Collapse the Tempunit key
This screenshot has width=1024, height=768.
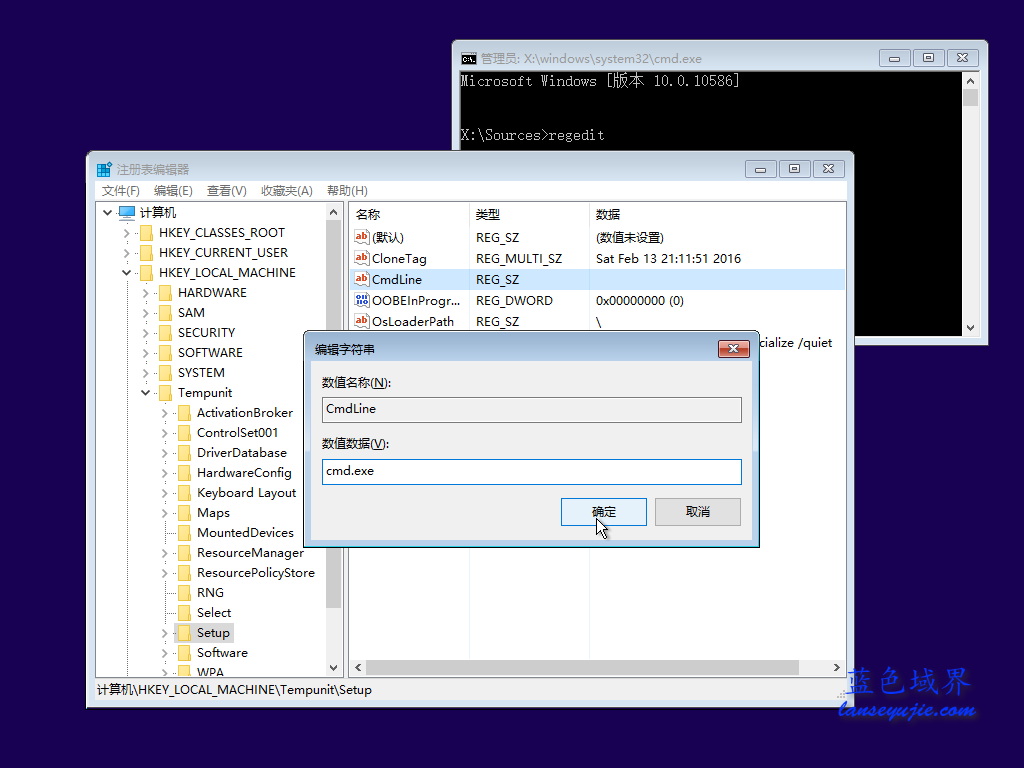coord(146,392)
